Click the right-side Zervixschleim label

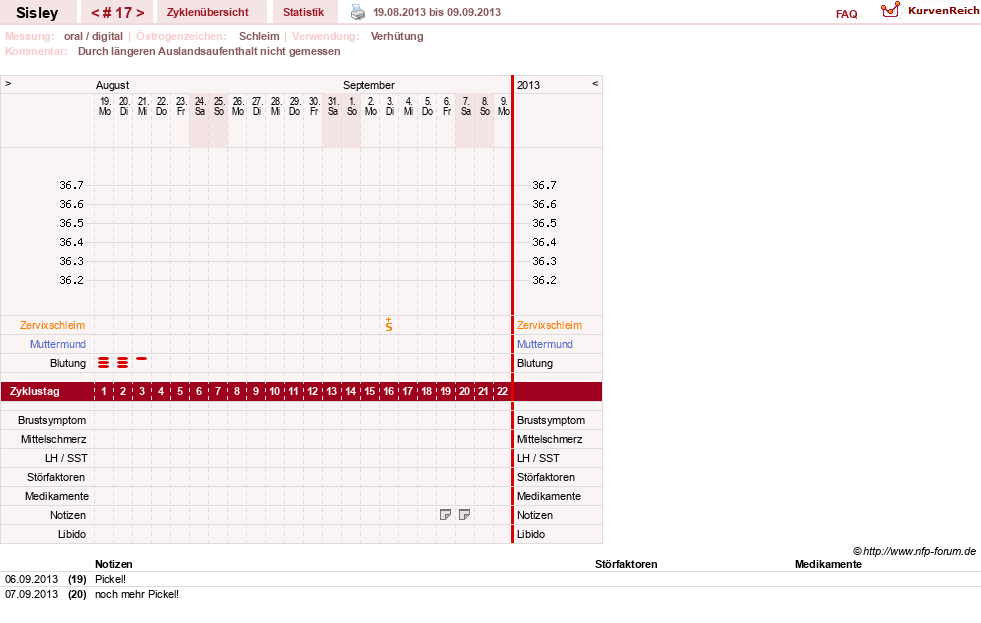(x=549, y=325)
